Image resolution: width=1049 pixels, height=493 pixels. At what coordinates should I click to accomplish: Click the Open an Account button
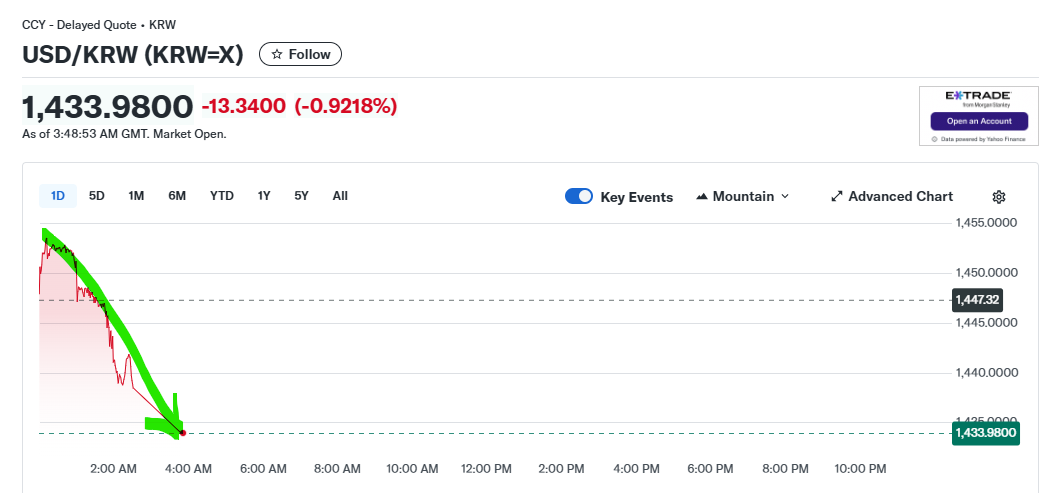[x=978, y=121]
